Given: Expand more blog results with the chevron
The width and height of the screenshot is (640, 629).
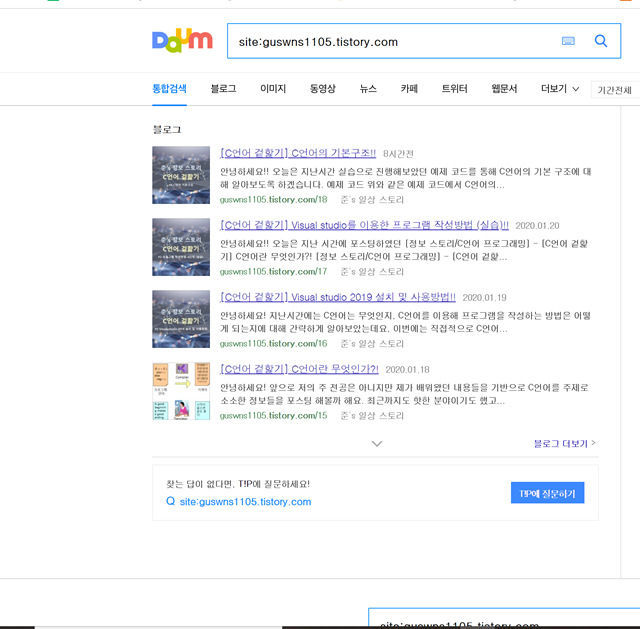Looking at the screenshot, I should coord(377,444).
